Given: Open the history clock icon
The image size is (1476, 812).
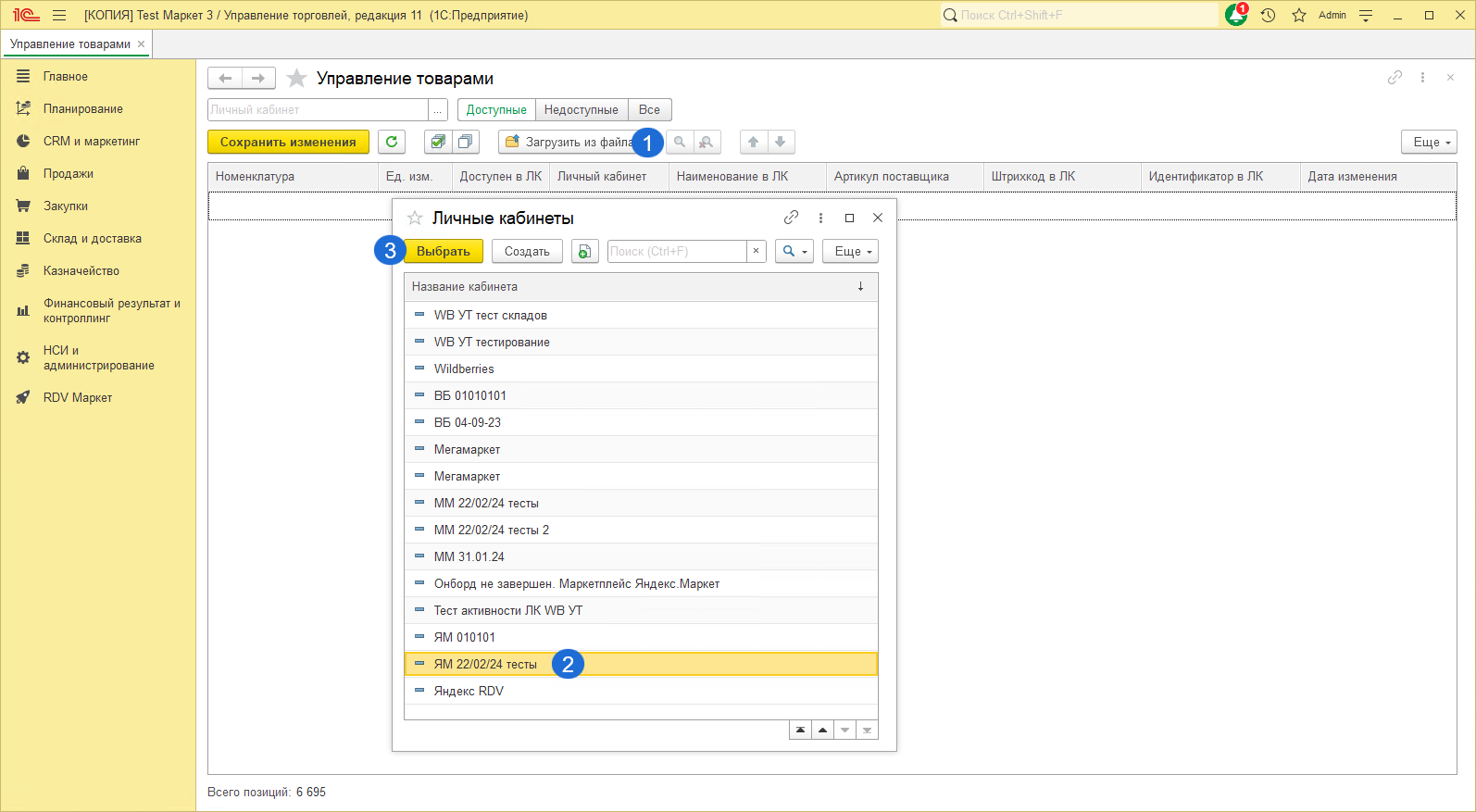Looking at the screenshot, I should (1268, 15).
